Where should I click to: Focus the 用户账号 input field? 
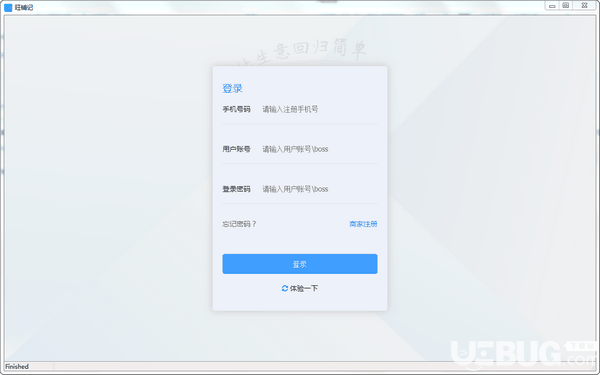point(319,149)
